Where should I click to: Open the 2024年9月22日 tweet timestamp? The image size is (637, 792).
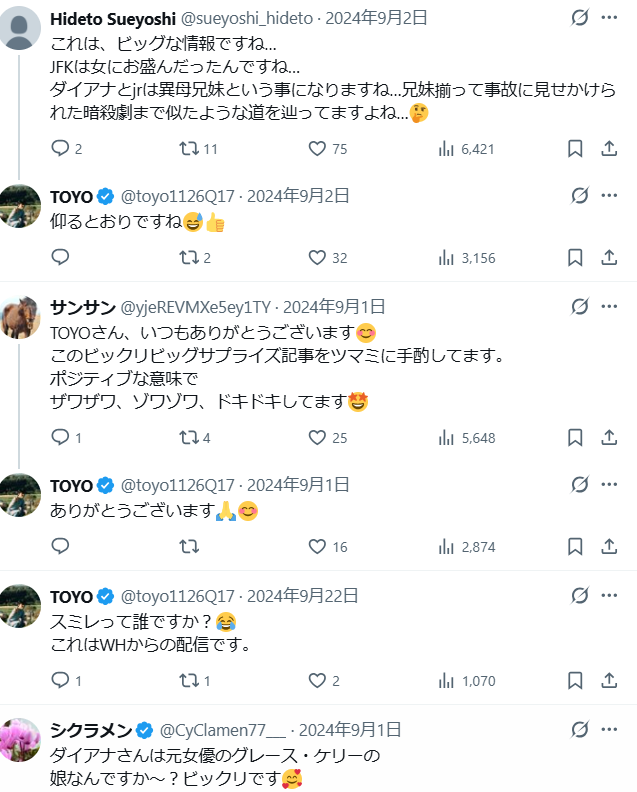302,596
